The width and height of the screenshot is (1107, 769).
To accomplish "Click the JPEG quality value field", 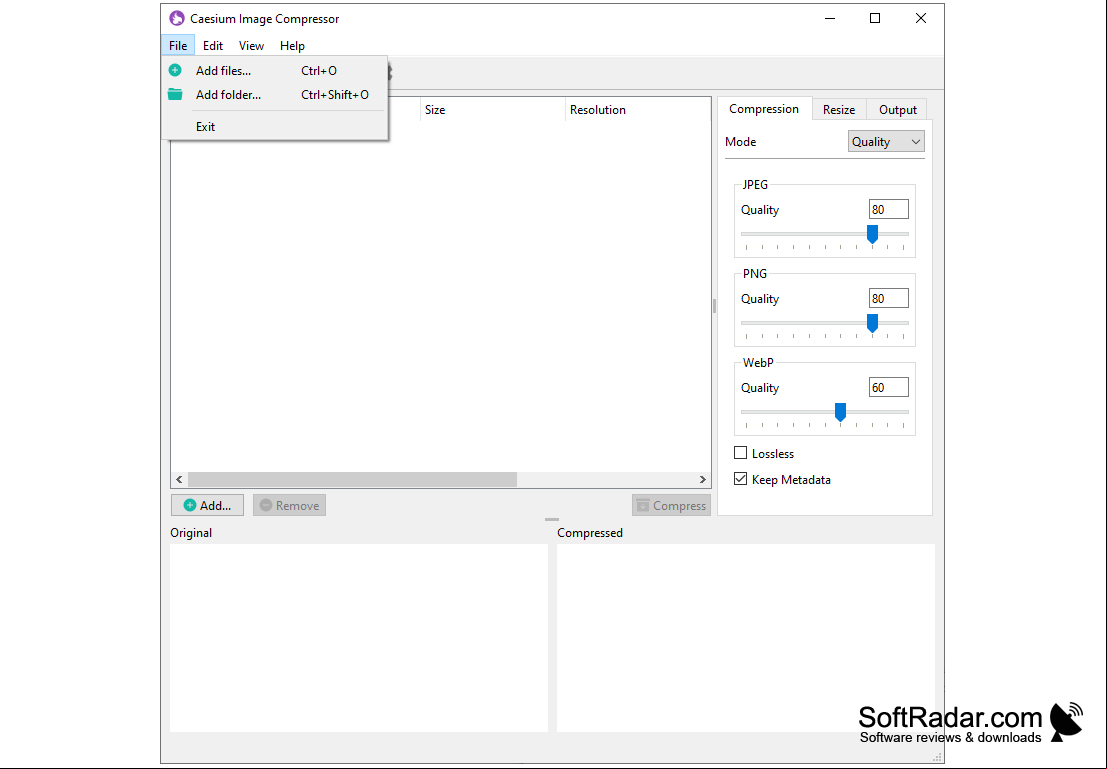I will pos(888,209).
